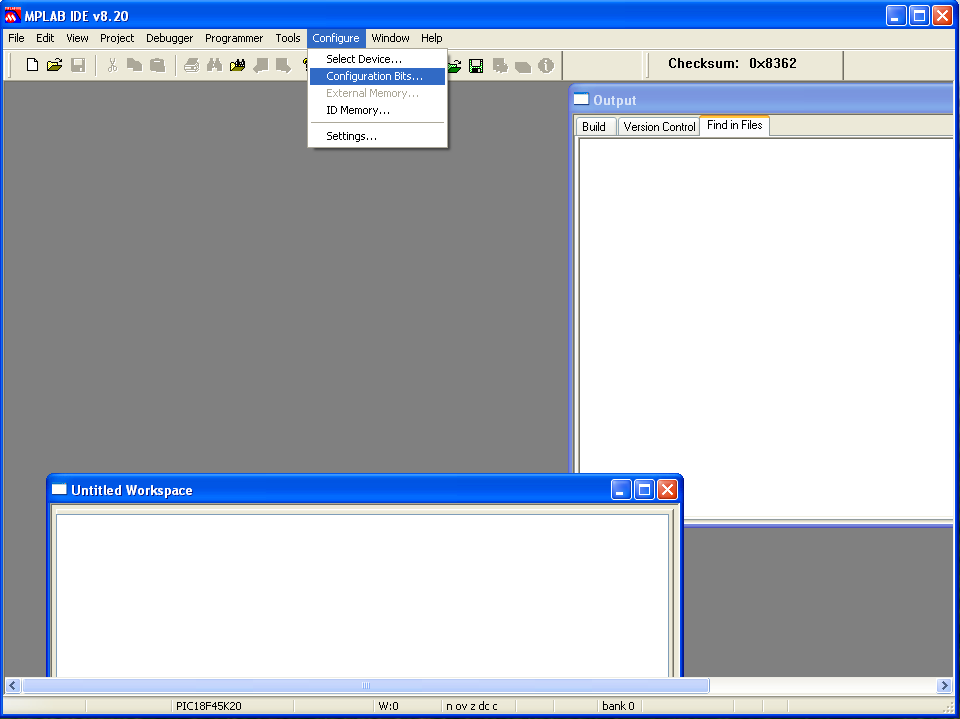Open the Window menu

[x=391, y=38]
